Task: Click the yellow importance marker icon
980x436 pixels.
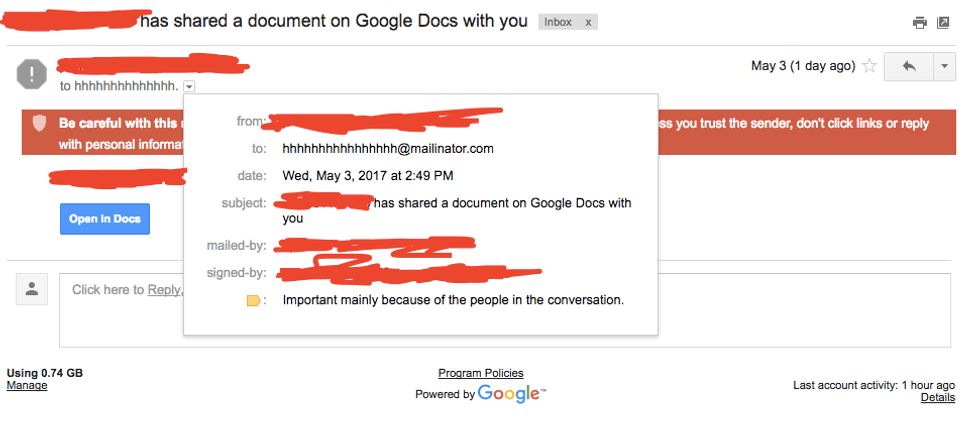Action: (x=253, y=300)
